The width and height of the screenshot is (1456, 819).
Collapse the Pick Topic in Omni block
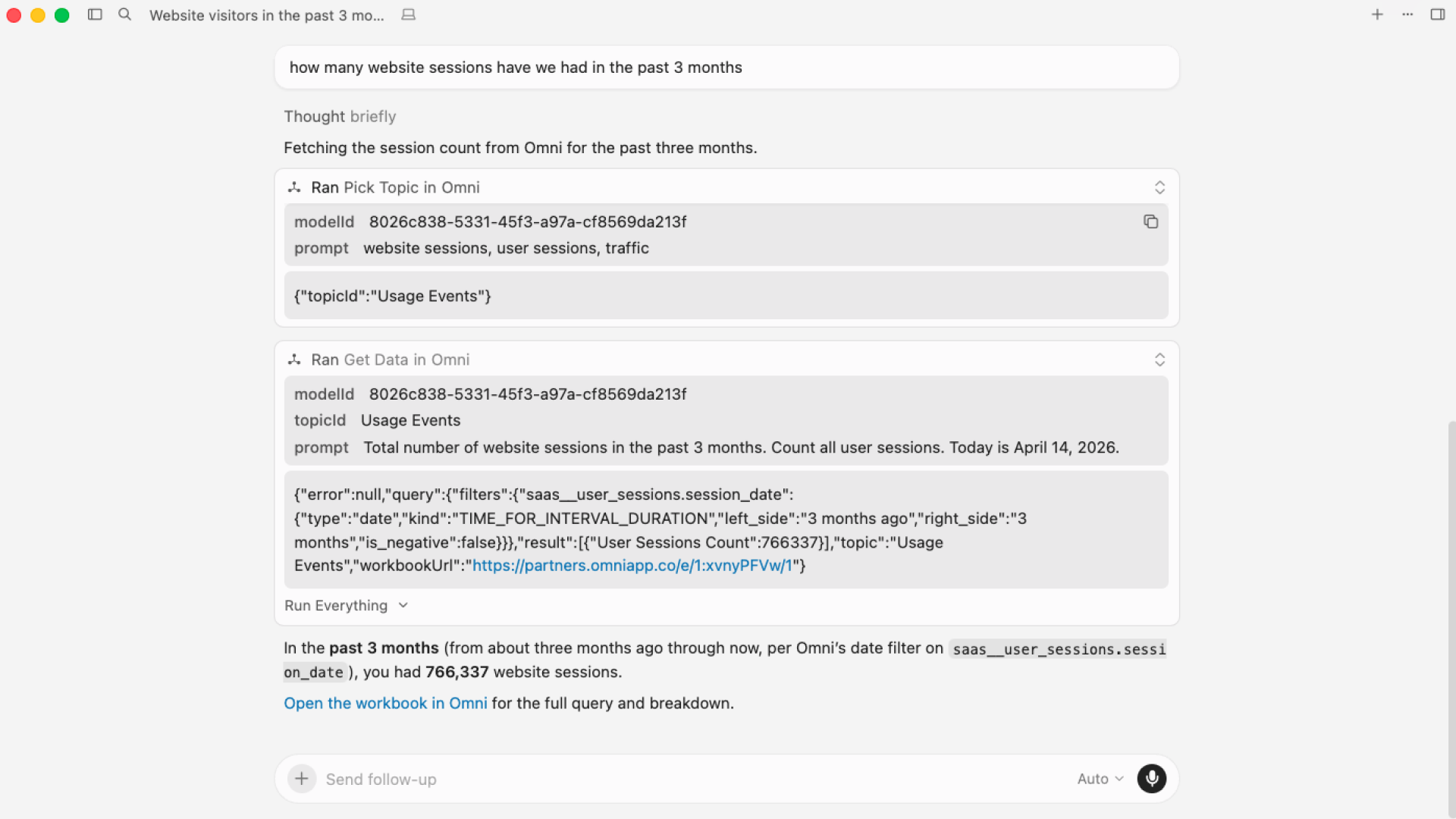pyautogui.click(x=1159, y=187)
